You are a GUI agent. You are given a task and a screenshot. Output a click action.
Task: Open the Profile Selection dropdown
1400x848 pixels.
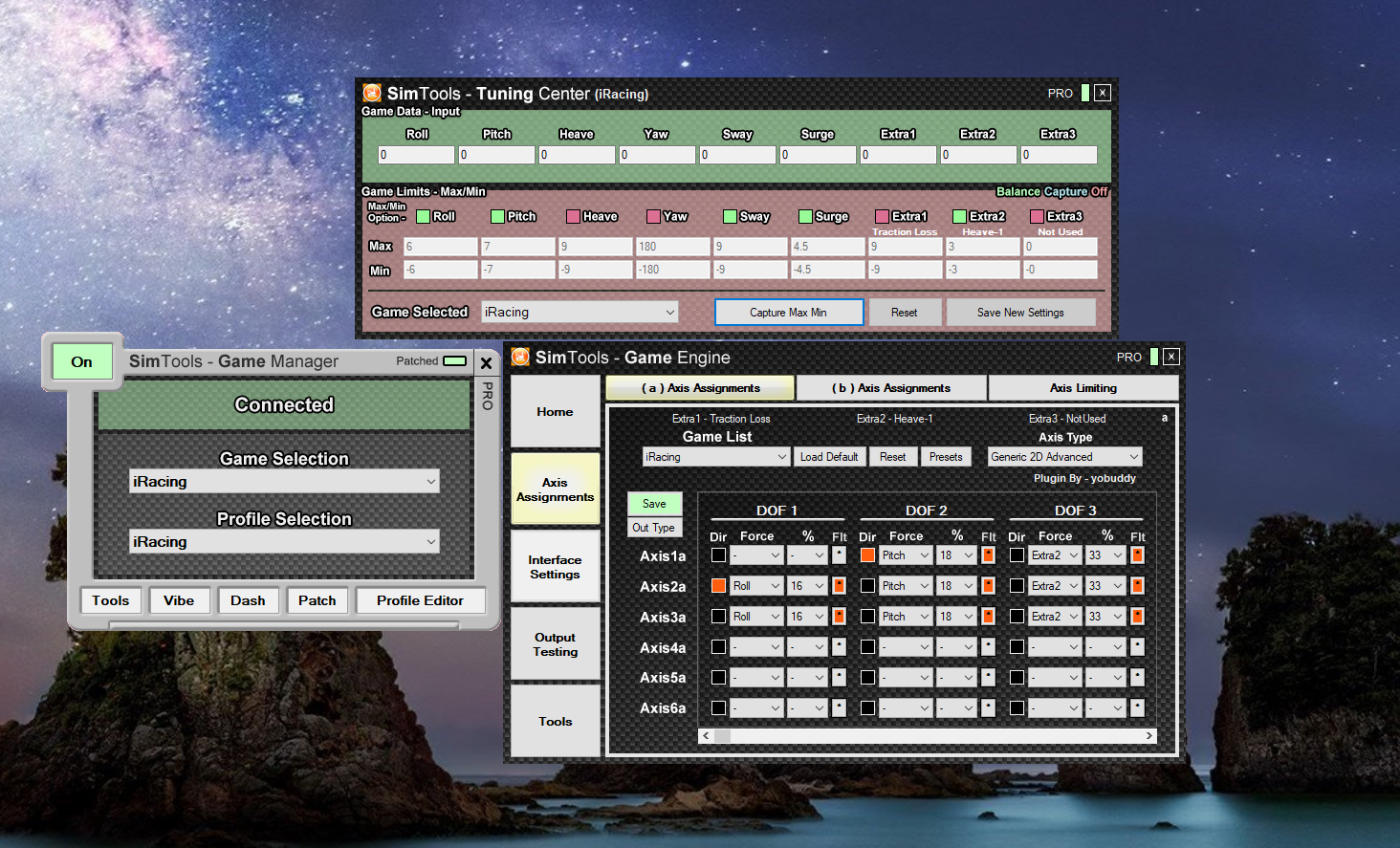(x=284, y=541)
